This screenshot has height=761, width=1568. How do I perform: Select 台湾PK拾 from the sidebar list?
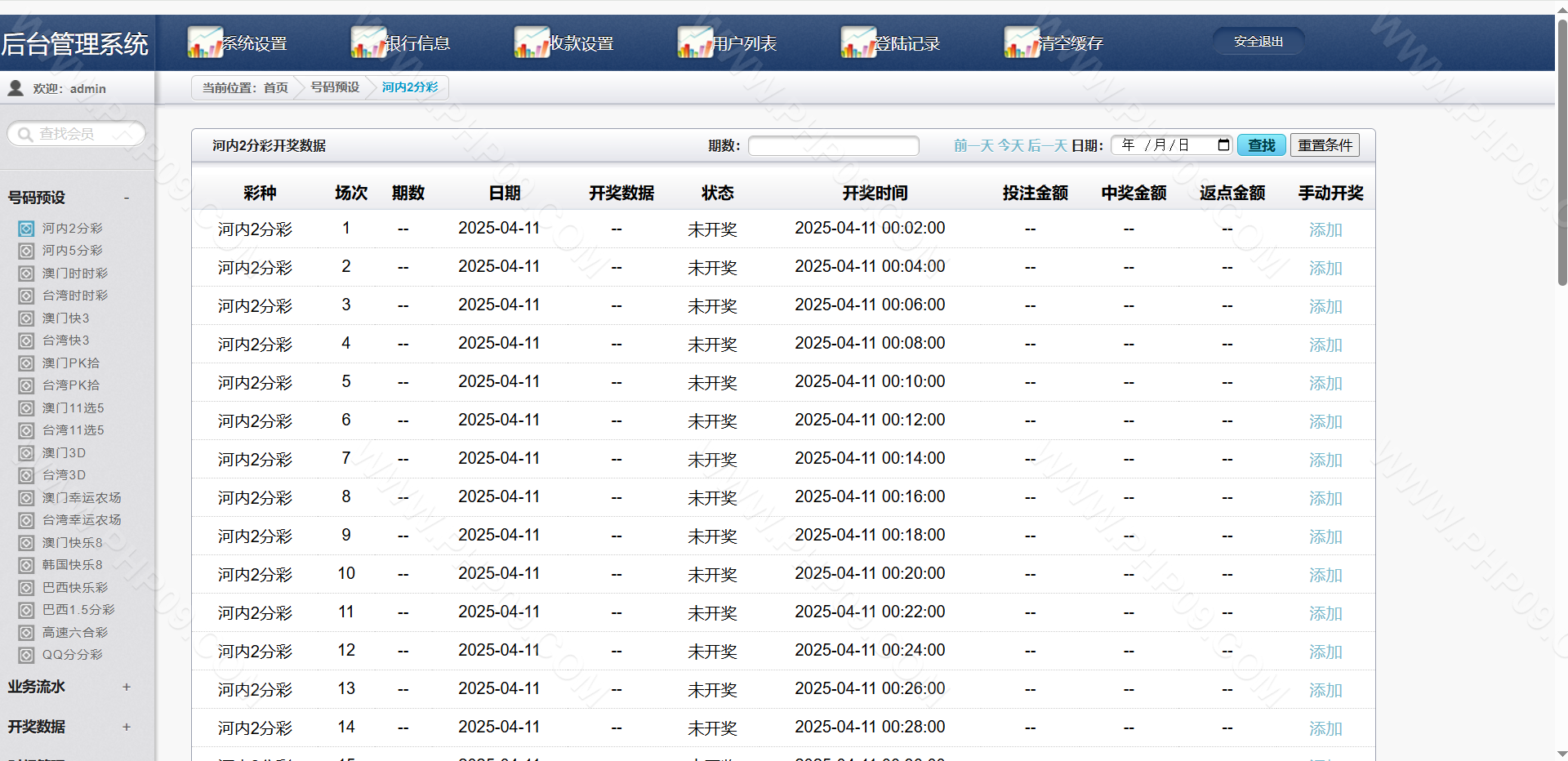[x=70, y=385]
